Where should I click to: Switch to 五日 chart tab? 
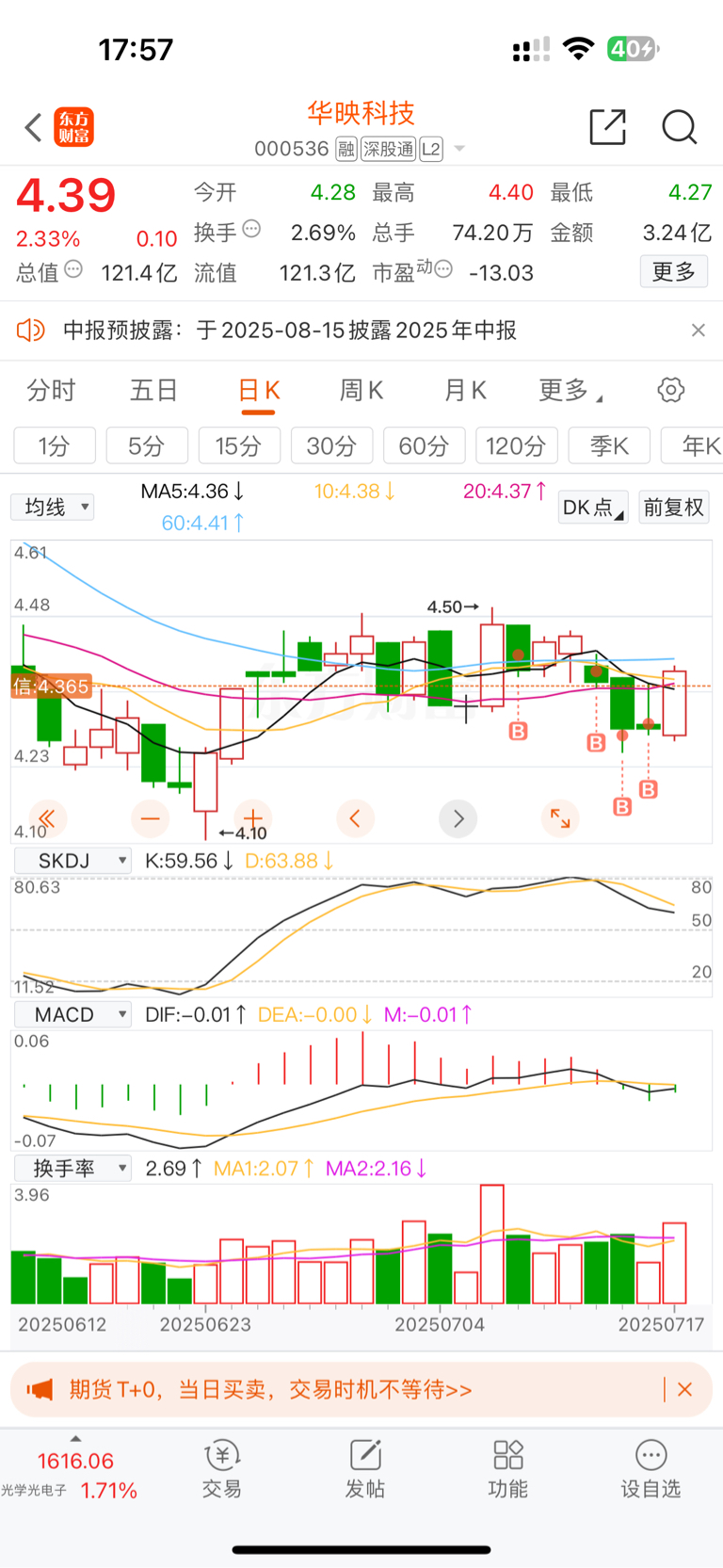click(153, 390)
